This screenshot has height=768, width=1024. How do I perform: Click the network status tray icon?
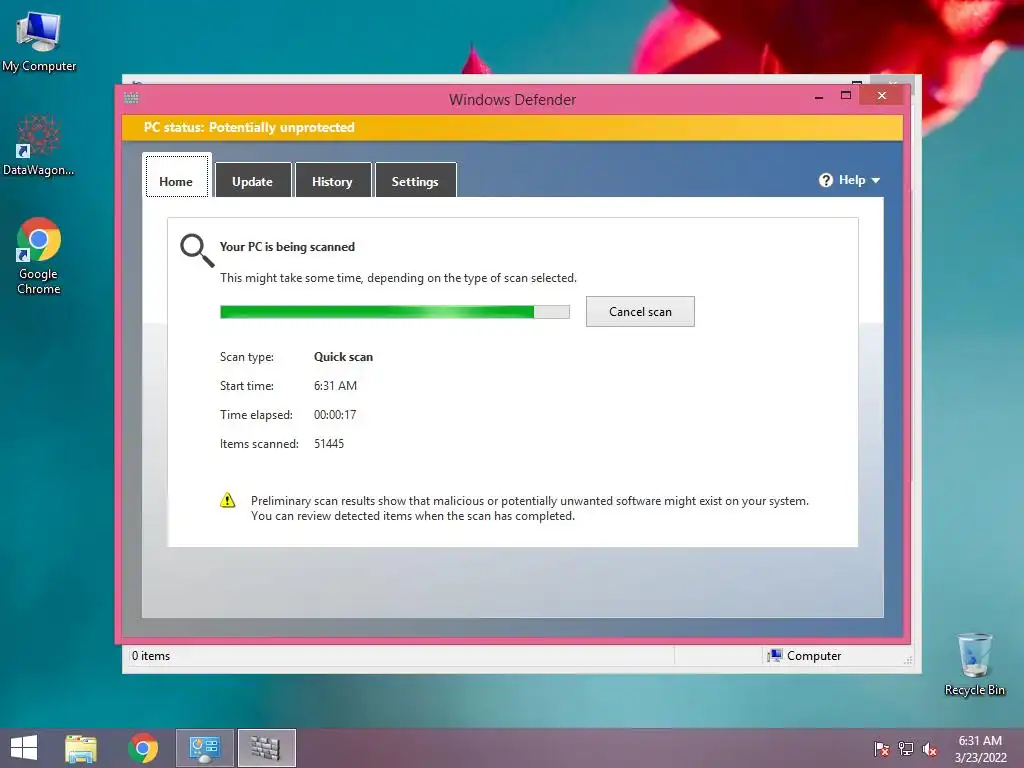tap(906, 748)
